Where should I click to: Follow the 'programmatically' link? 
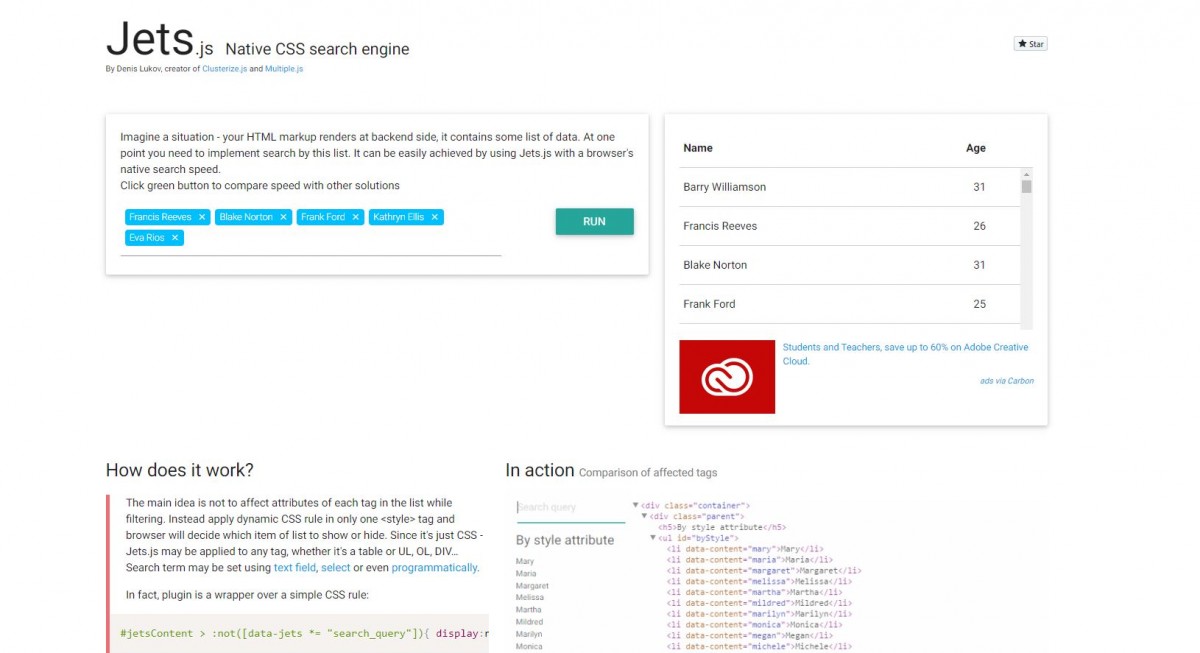click(435, 567)
